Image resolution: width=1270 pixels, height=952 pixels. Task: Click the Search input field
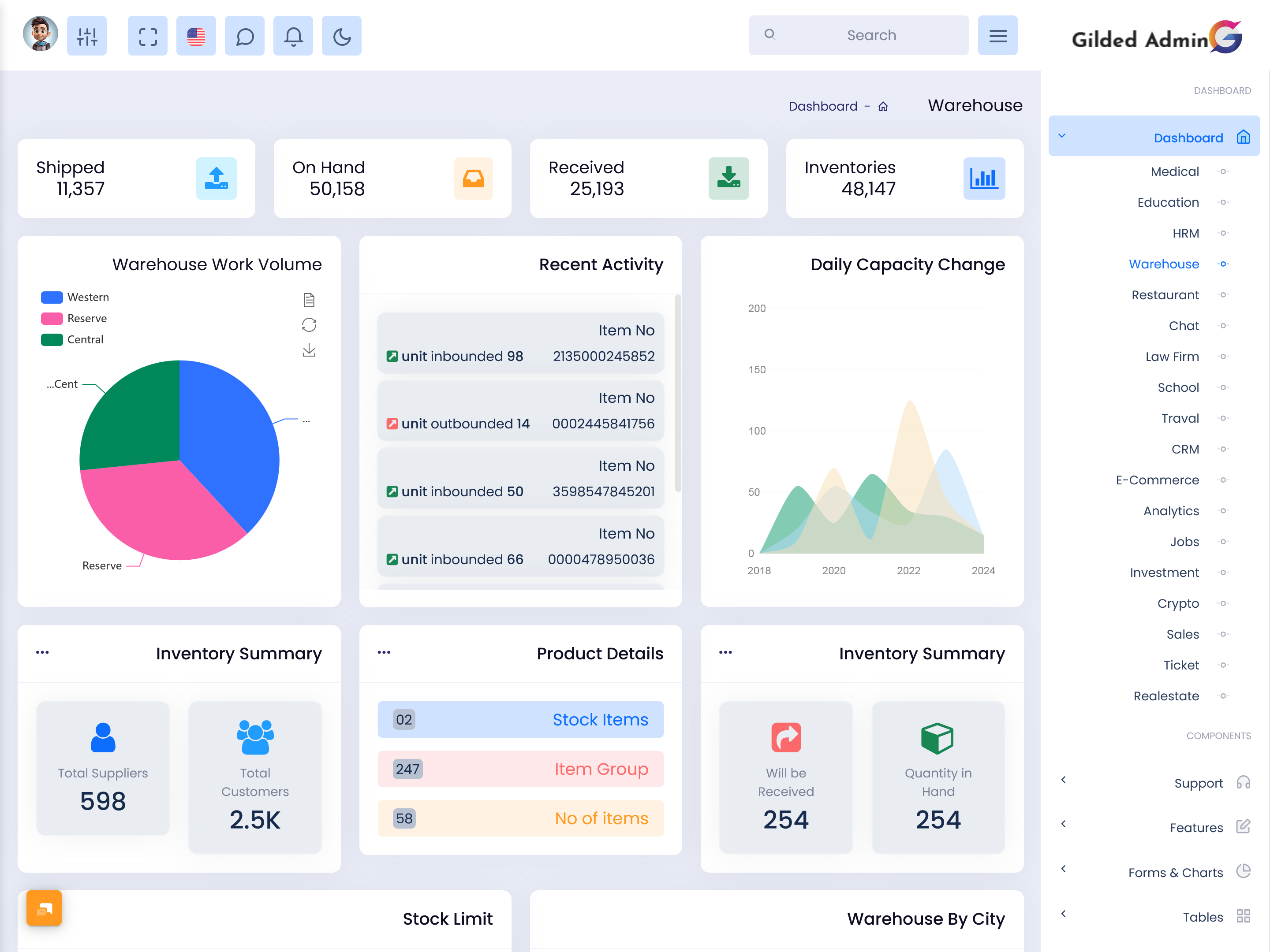click(858, 36)
